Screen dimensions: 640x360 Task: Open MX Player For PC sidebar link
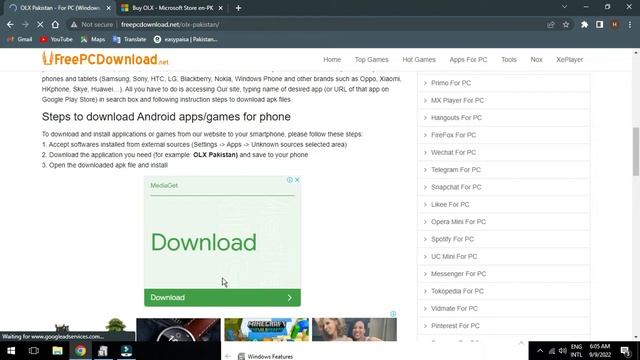tap(457, 100)
